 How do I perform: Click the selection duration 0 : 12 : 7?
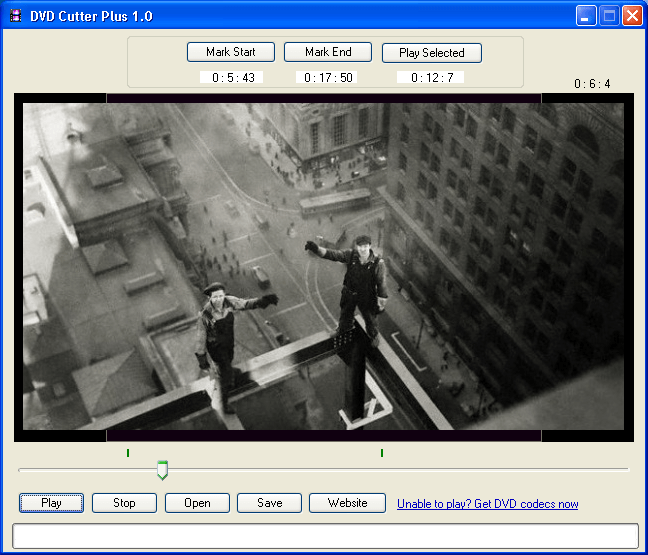(x=431, y=77)
